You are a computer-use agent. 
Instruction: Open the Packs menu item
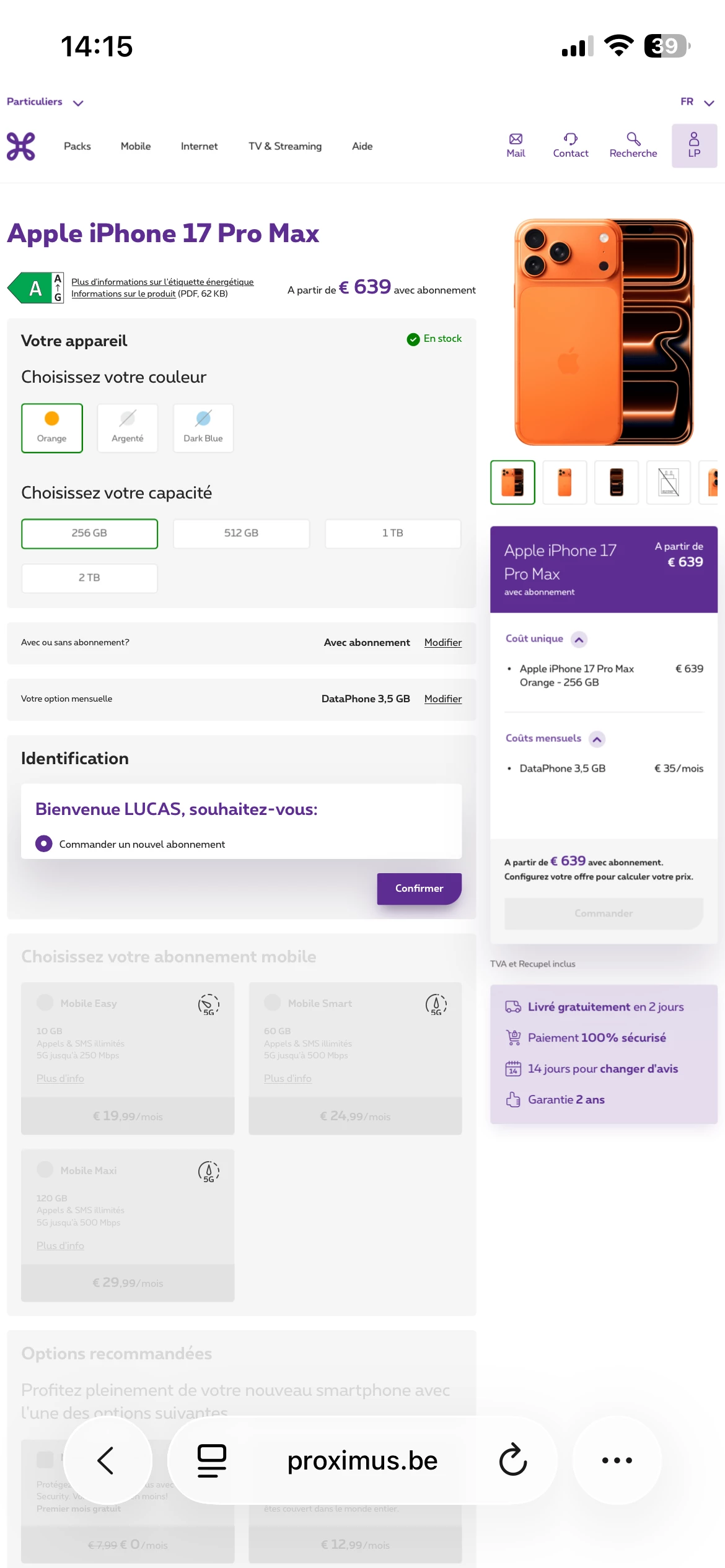click(77, 146)
